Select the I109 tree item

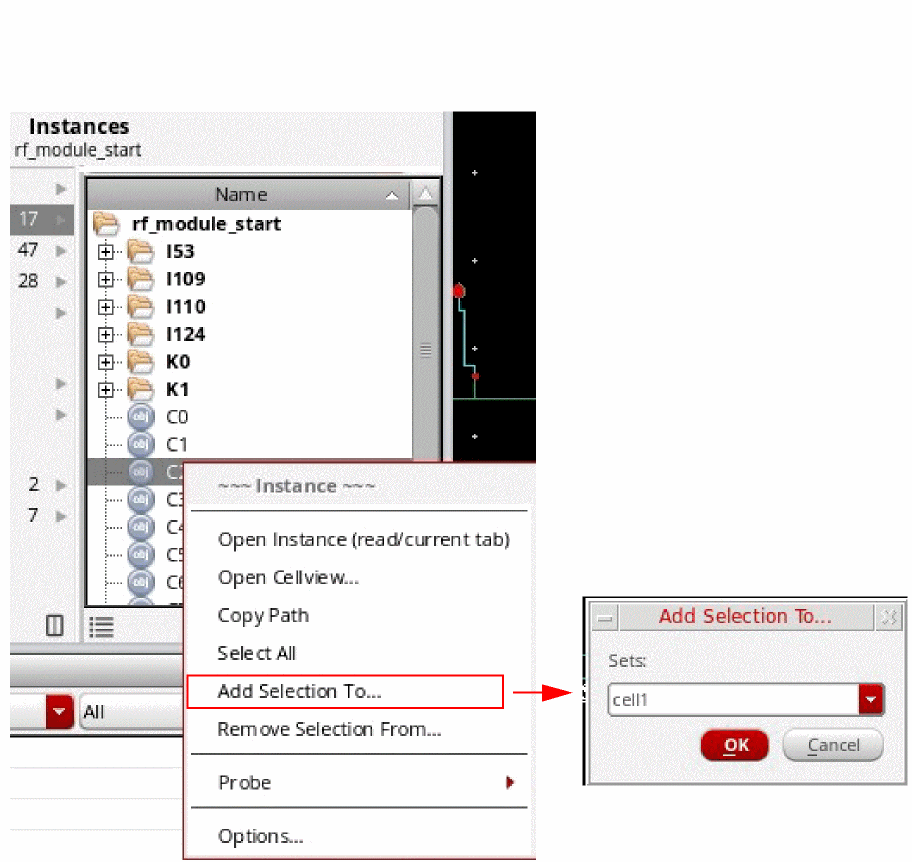pyautogui.click(x=186, y=279)
